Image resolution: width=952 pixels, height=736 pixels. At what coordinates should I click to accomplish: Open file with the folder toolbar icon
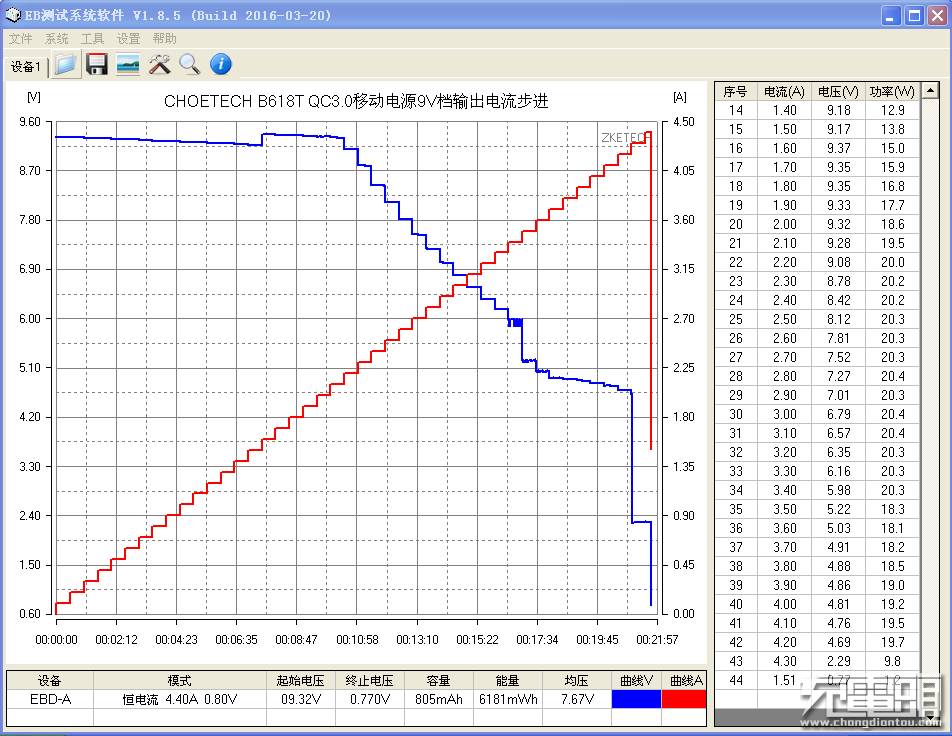point(65,64)
